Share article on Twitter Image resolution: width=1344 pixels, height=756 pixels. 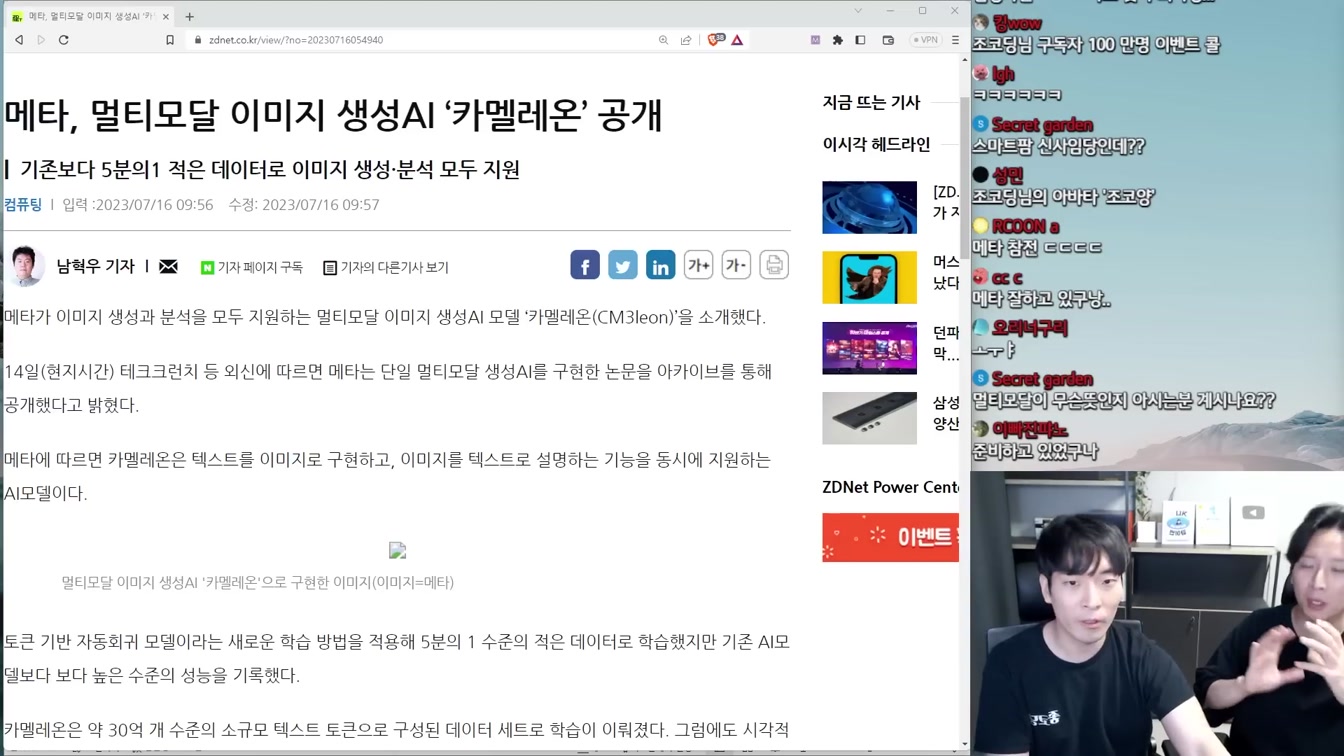[x=623, y=265]
